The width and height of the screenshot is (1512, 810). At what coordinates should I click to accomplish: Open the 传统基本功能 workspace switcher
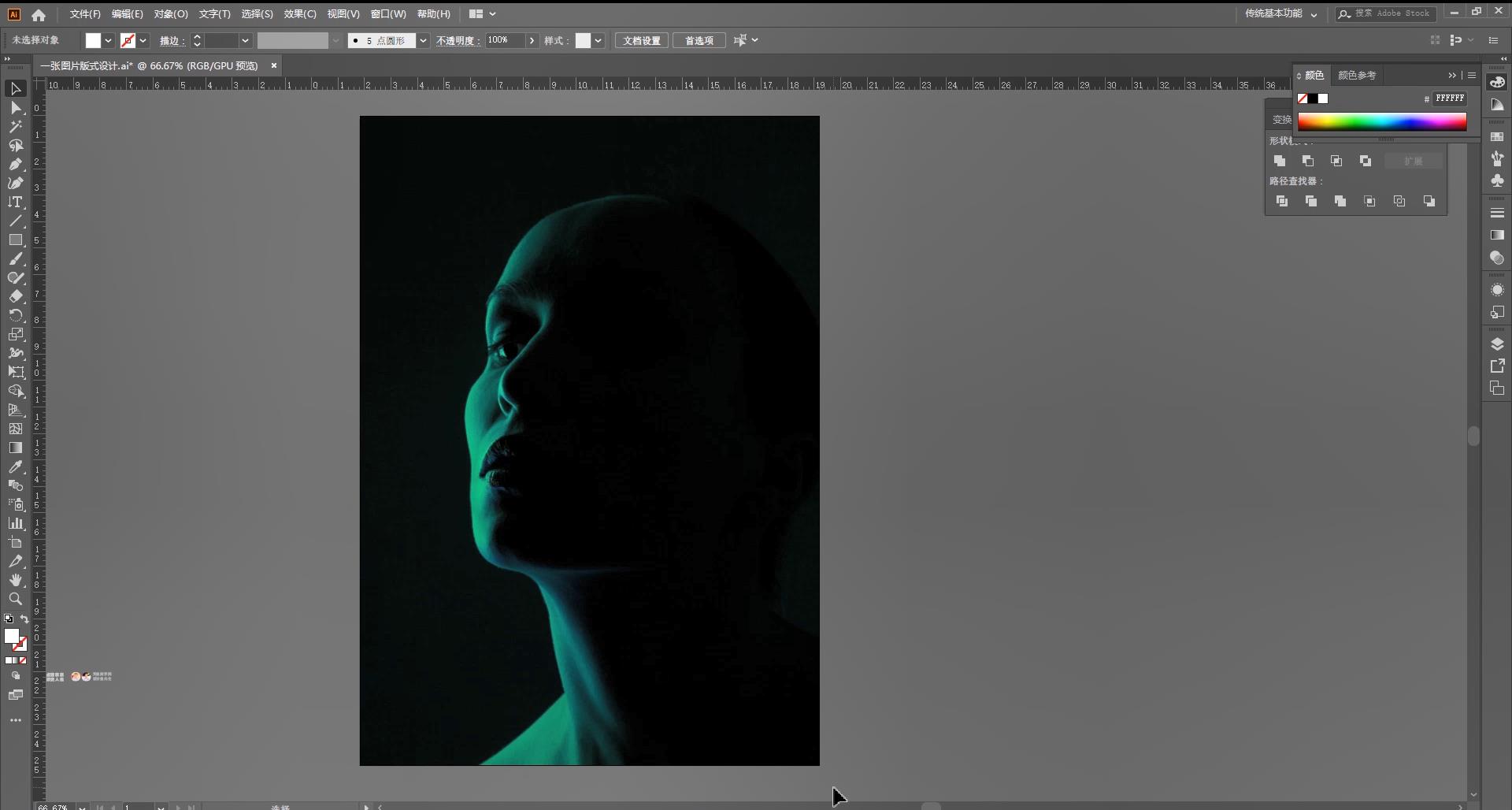click(x=1281, y=13)
